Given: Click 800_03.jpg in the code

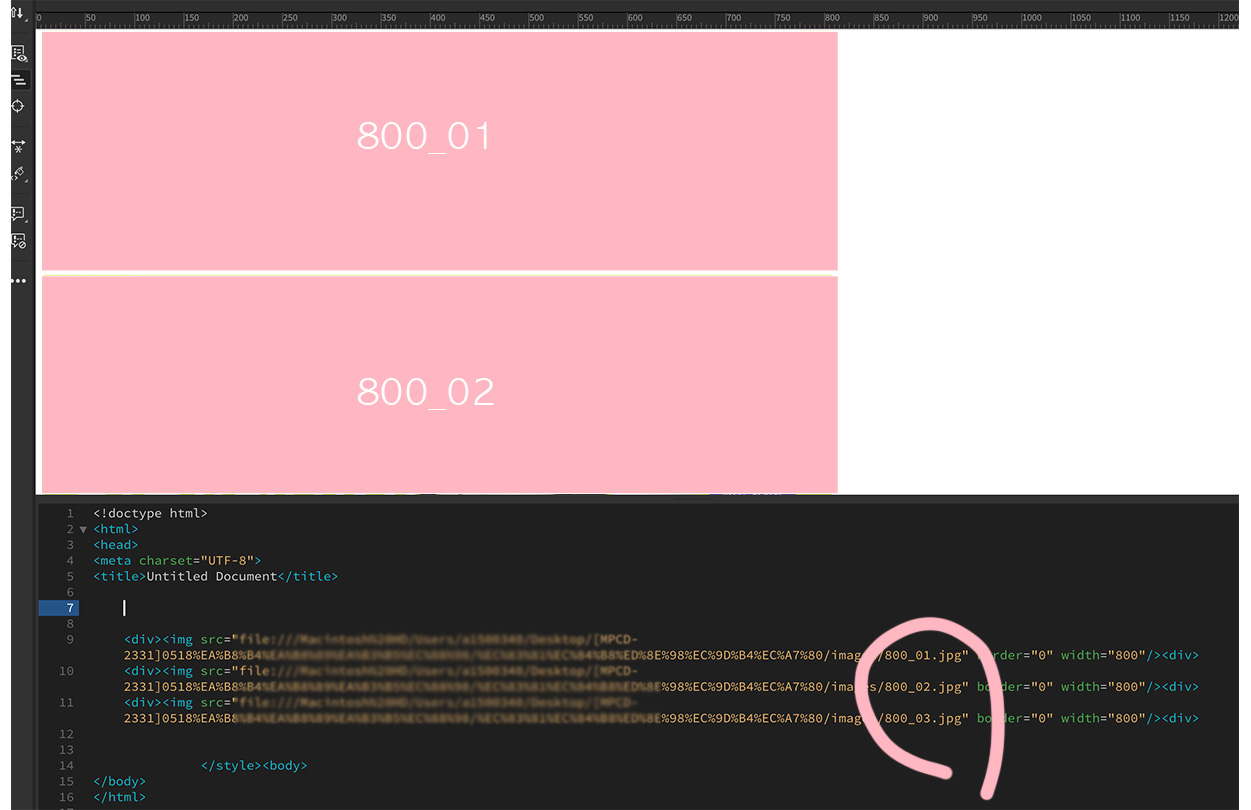Looking at the screenshot, I should pyautogui.click(x=923, y=719).
